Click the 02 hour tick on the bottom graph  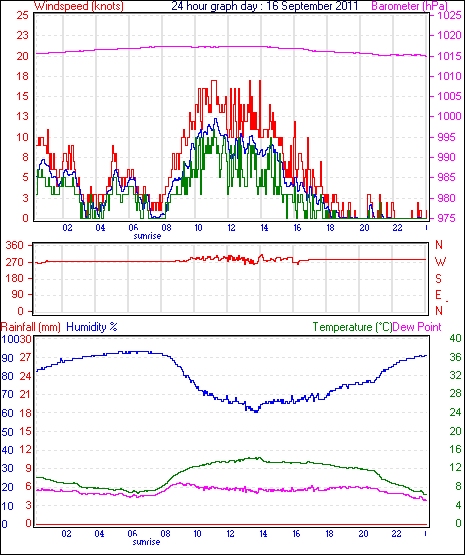[66, 534]
